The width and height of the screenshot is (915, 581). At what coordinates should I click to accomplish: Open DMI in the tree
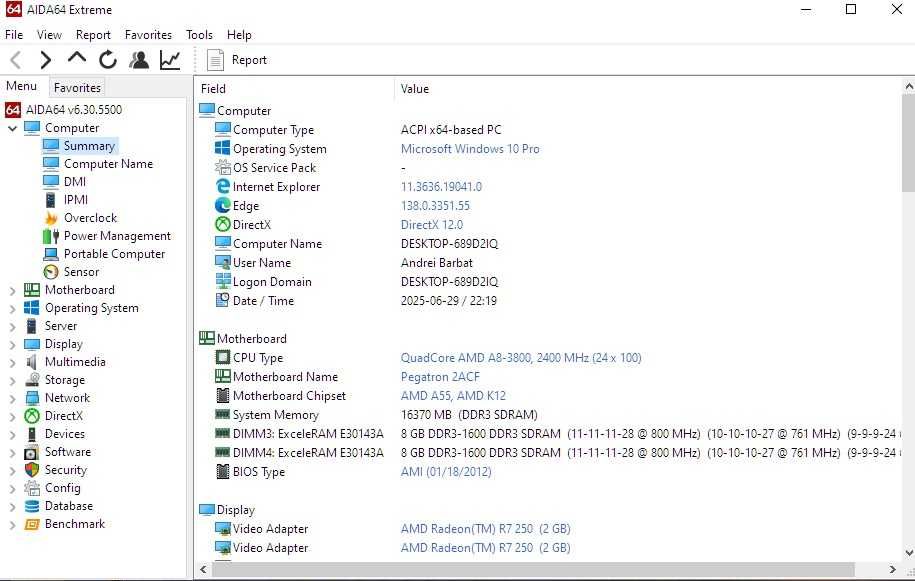pyautogui.click(x=75, y=181)
